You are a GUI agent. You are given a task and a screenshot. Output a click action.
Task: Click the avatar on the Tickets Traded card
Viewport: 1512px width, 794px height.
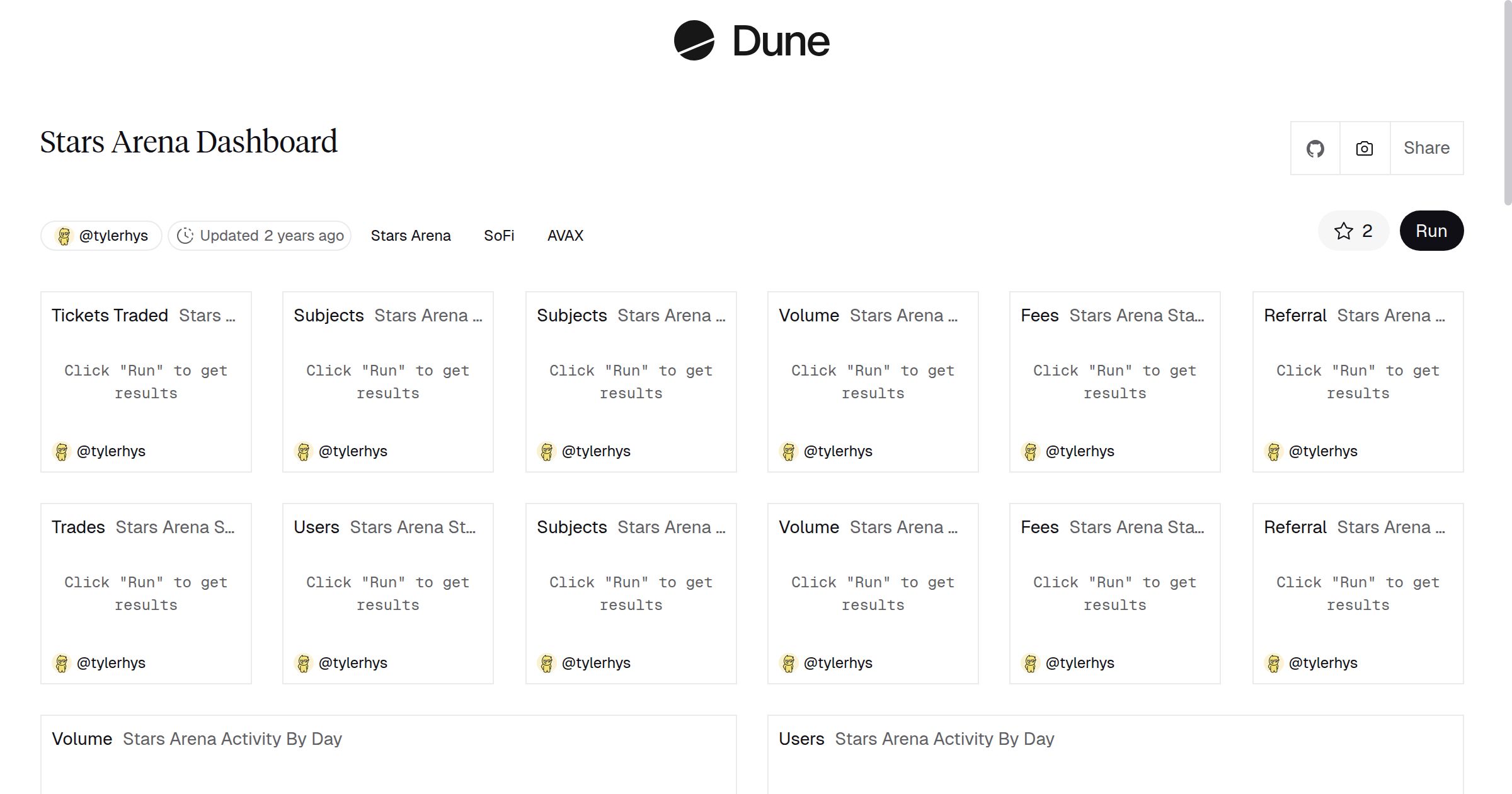(x=61, y=451)
